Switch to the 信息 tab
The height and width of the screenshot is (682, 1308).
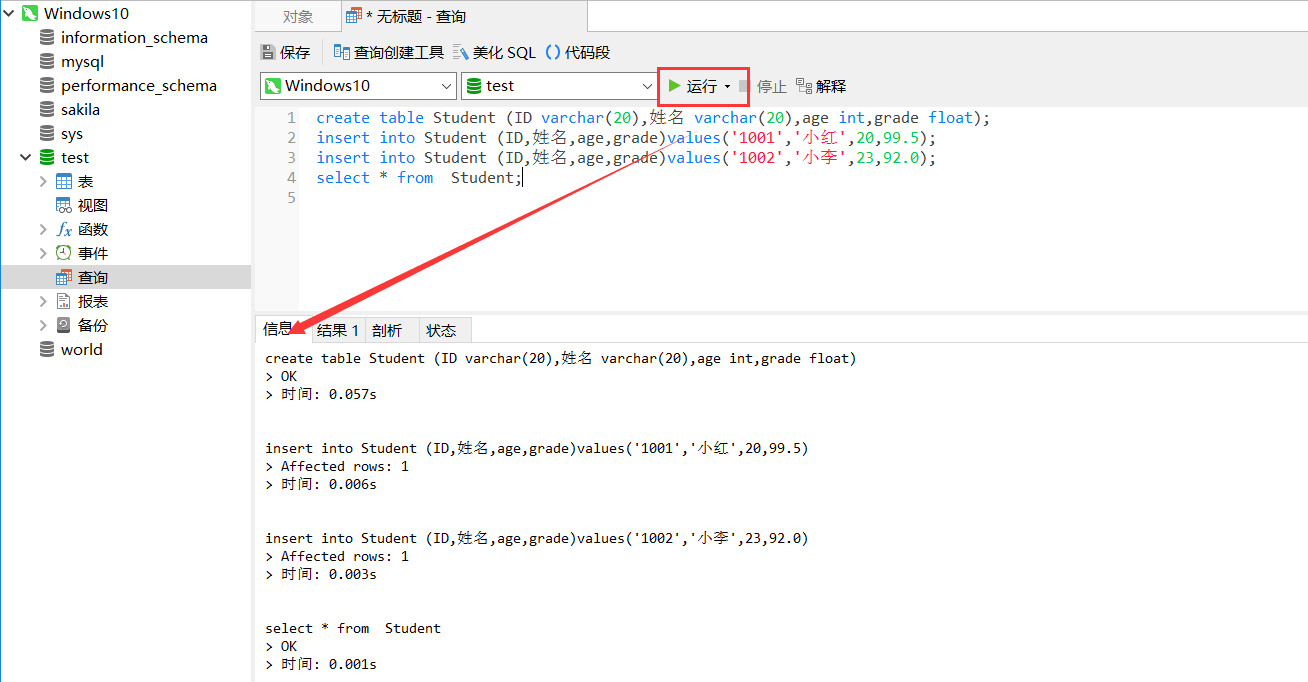pyautogui.click(x=281, y=330)
